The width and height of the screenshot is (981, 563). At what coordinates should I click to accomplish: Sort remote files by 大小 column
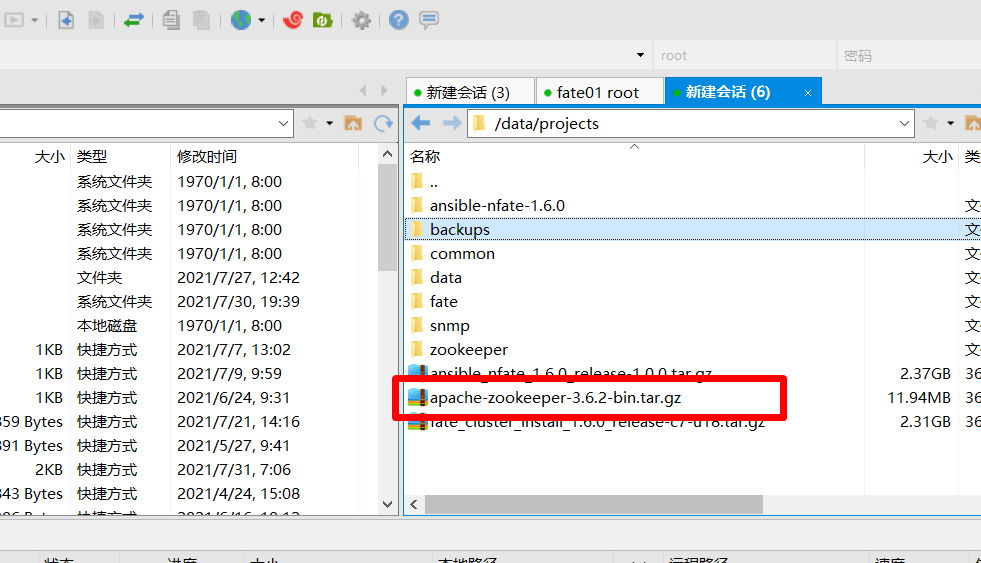pos(938,156)
